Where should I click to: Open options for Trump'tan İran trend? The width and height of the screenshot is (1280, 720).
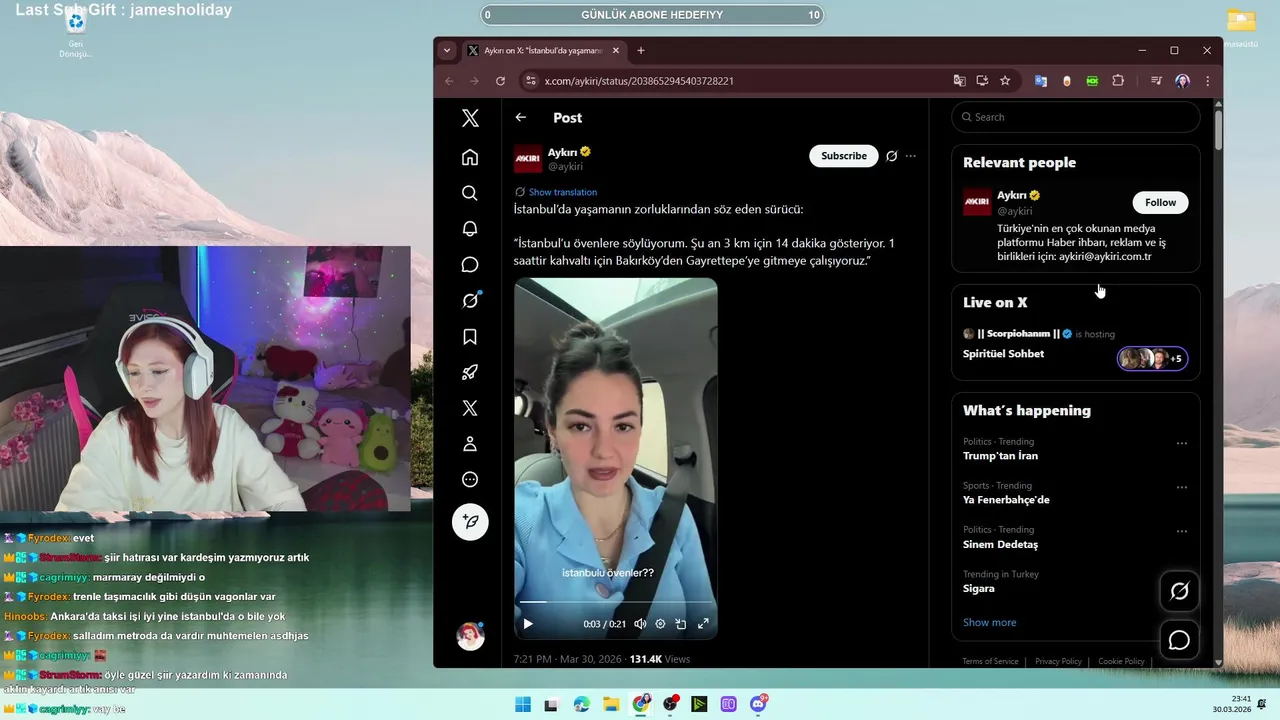pyautogui.click(x=1182, y=443)
